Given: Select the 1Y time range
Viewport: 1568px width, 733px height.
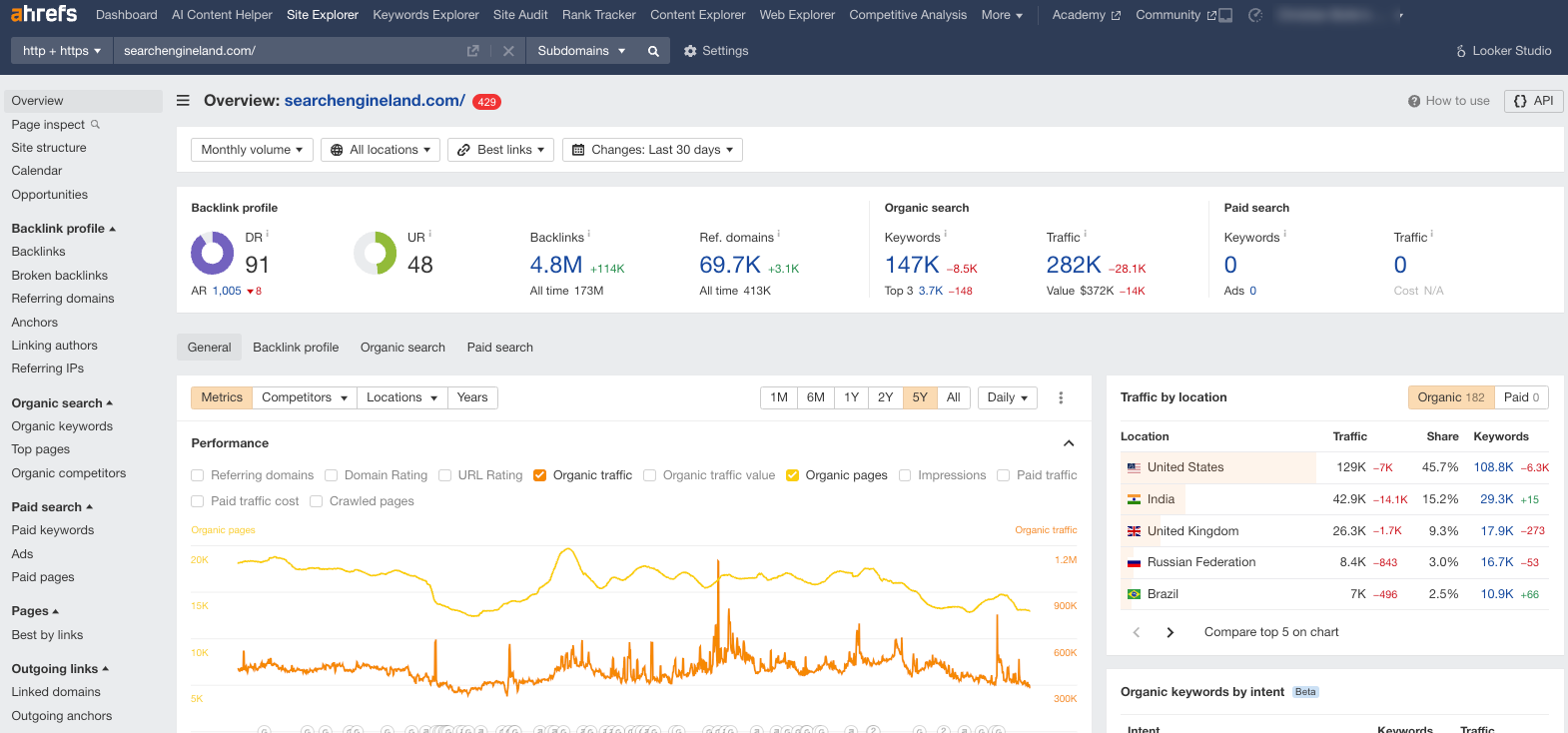Looking at the screenshot, I should pos(851,397).
